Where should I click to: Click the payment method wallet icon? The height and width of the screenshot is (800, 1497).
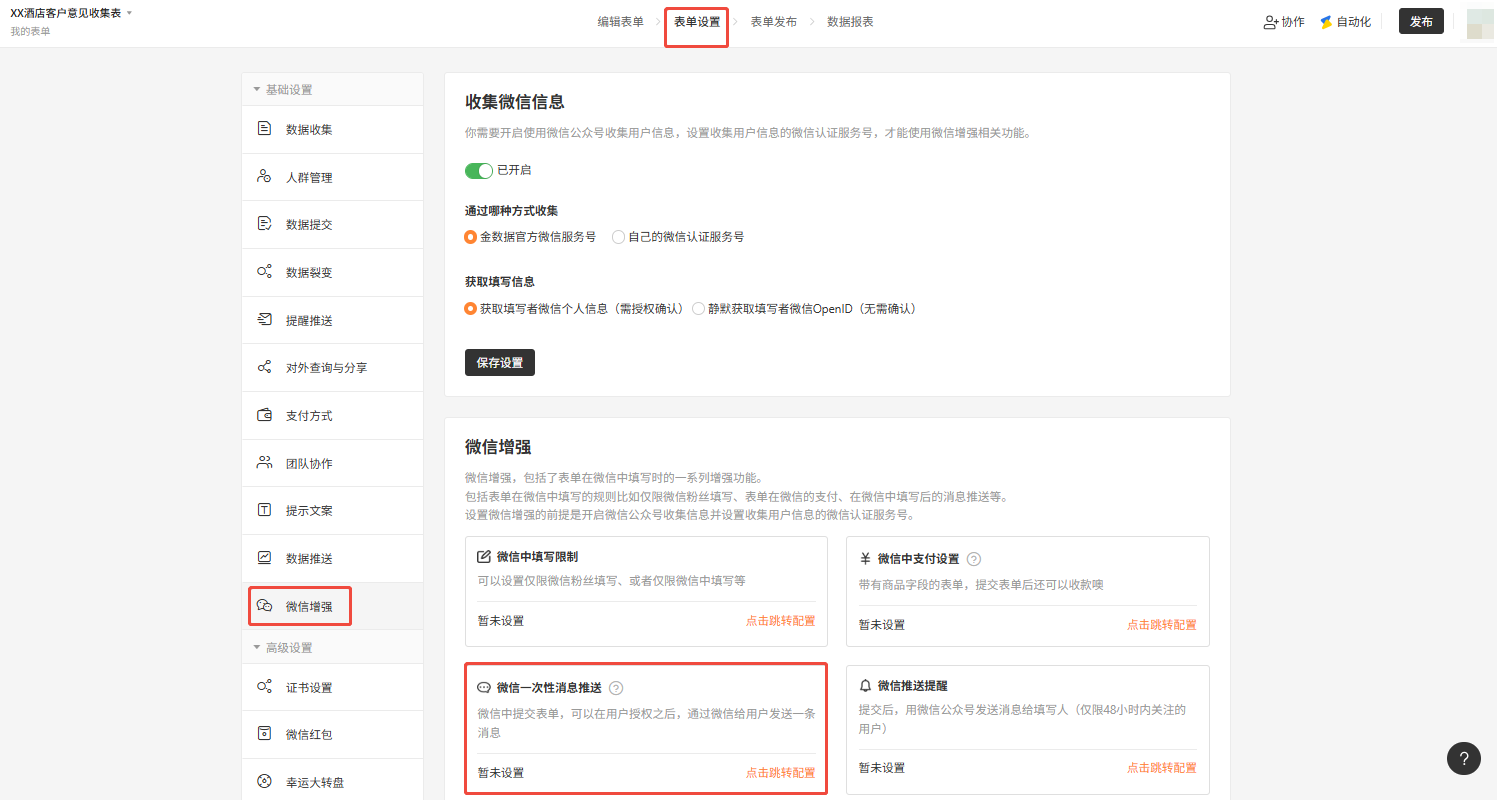point(264,415)
